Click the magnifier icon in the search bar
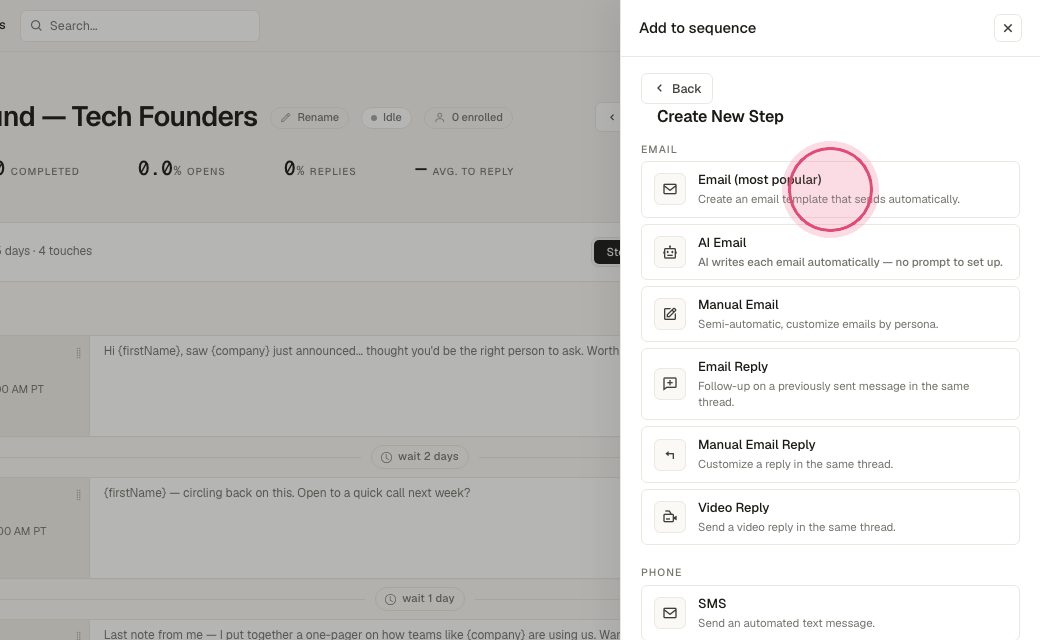Screen dimensions: 1040x640 pyautogui.click(x=36, y=26)
